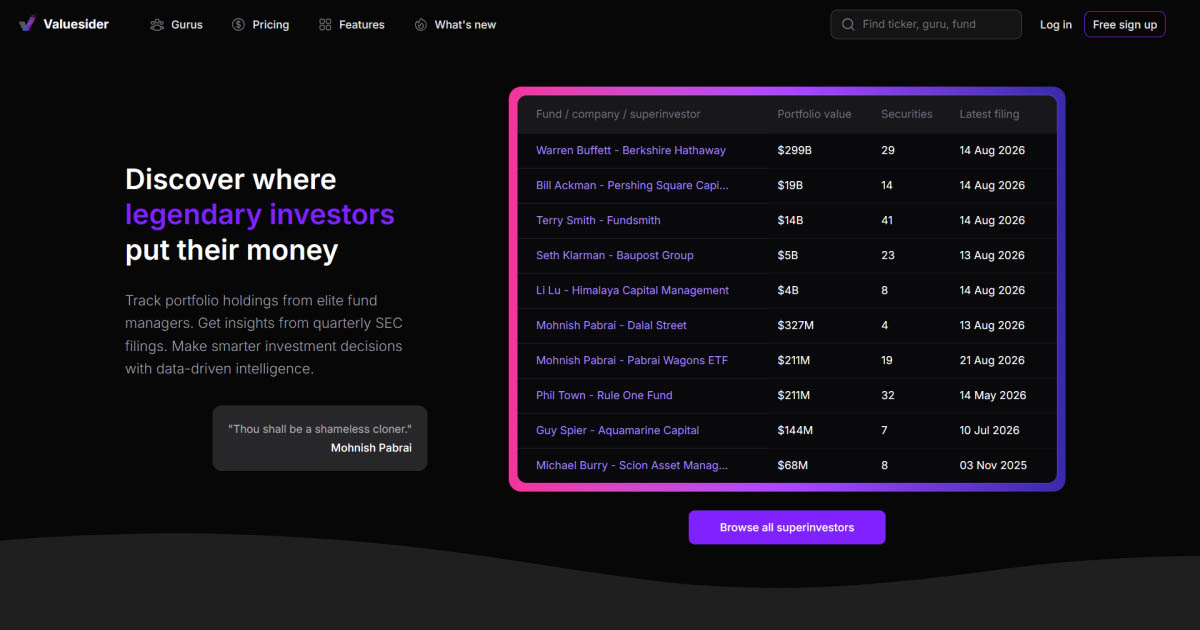The height and width of the screenshot is (630, 1200).
Task: Open Terry Smith - Fundsmith
Action: (598, 220)
